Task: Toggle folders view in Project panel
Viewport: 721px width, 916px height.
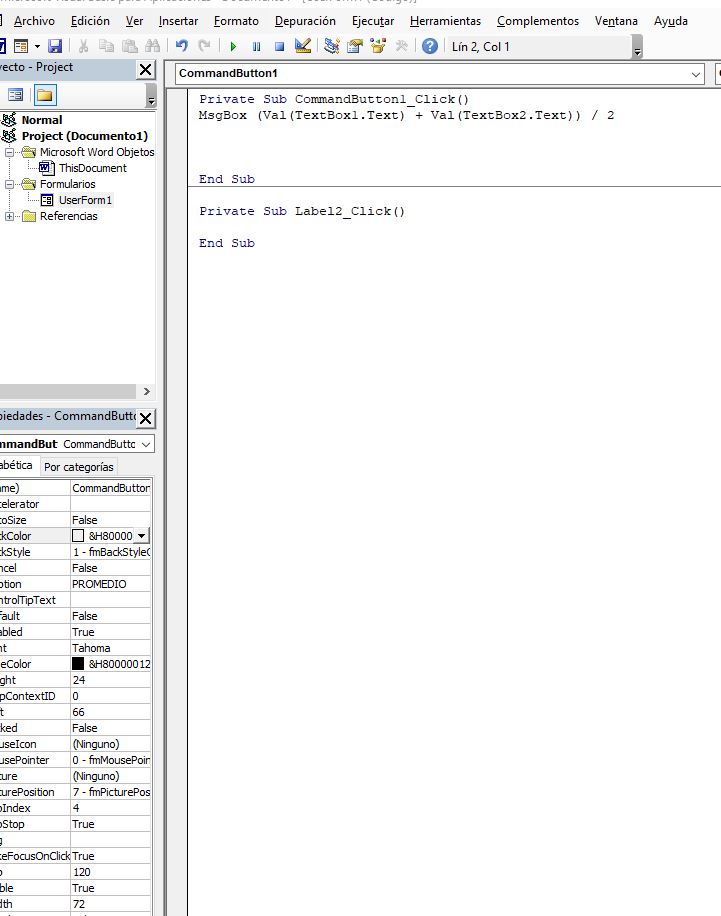Action: click(x=45, y=95)
